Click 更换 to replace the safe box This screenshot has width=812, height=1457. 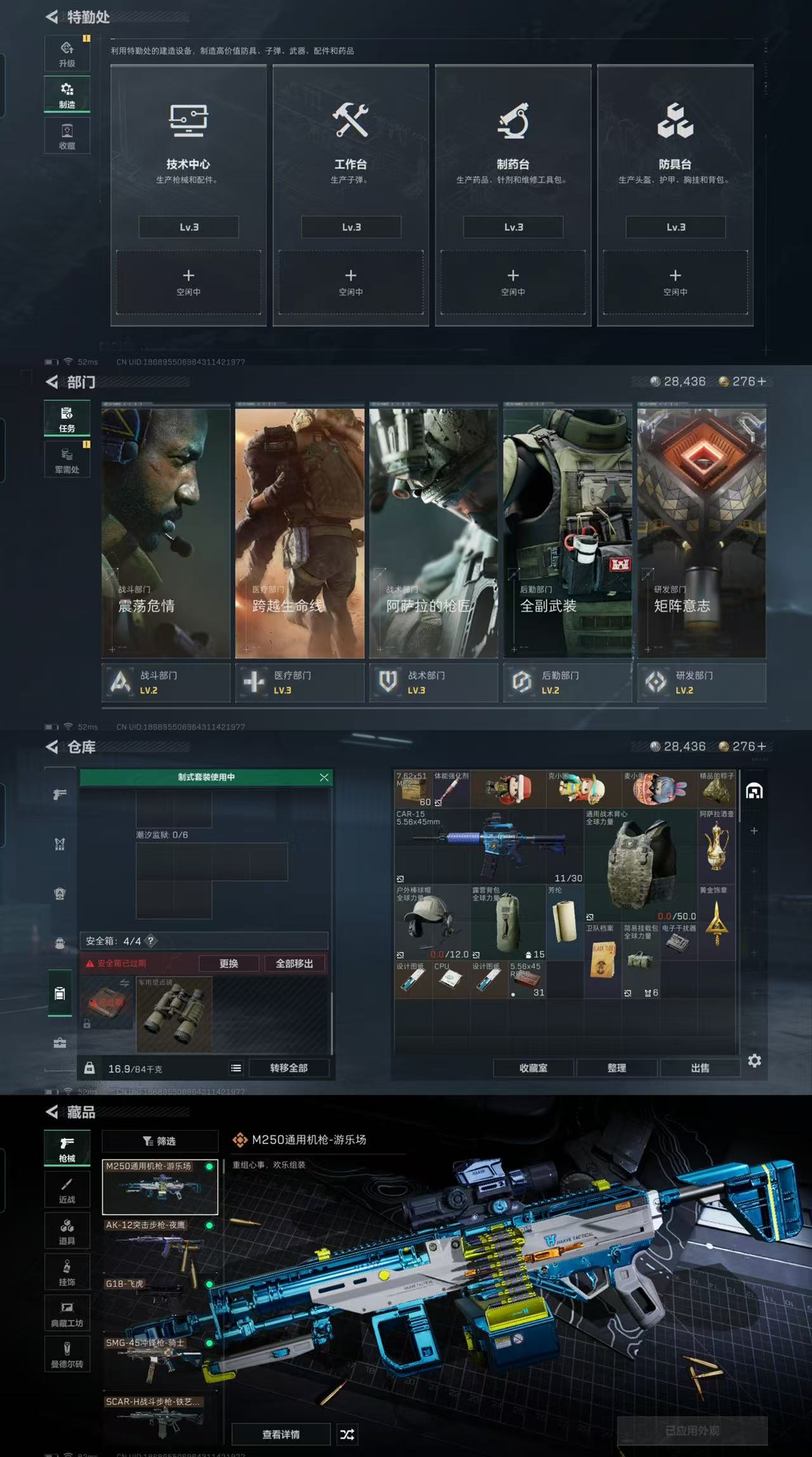point(229,963)
